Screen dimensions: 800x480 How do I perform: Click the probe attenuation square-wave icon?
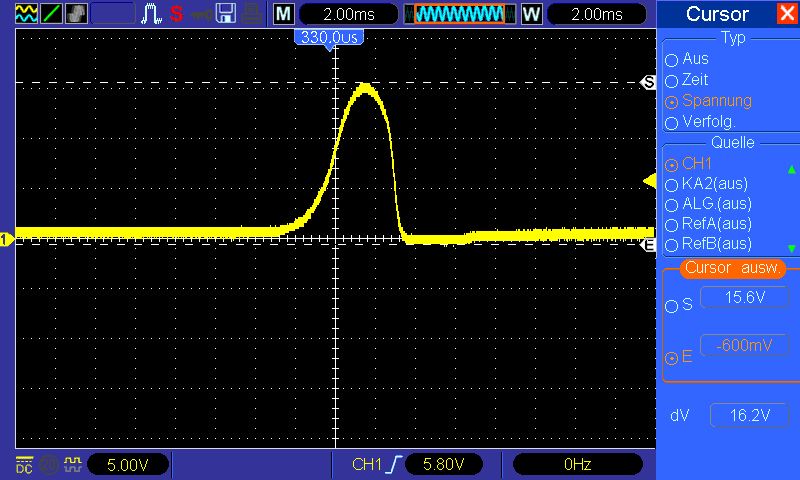click(x=73, y=464)
